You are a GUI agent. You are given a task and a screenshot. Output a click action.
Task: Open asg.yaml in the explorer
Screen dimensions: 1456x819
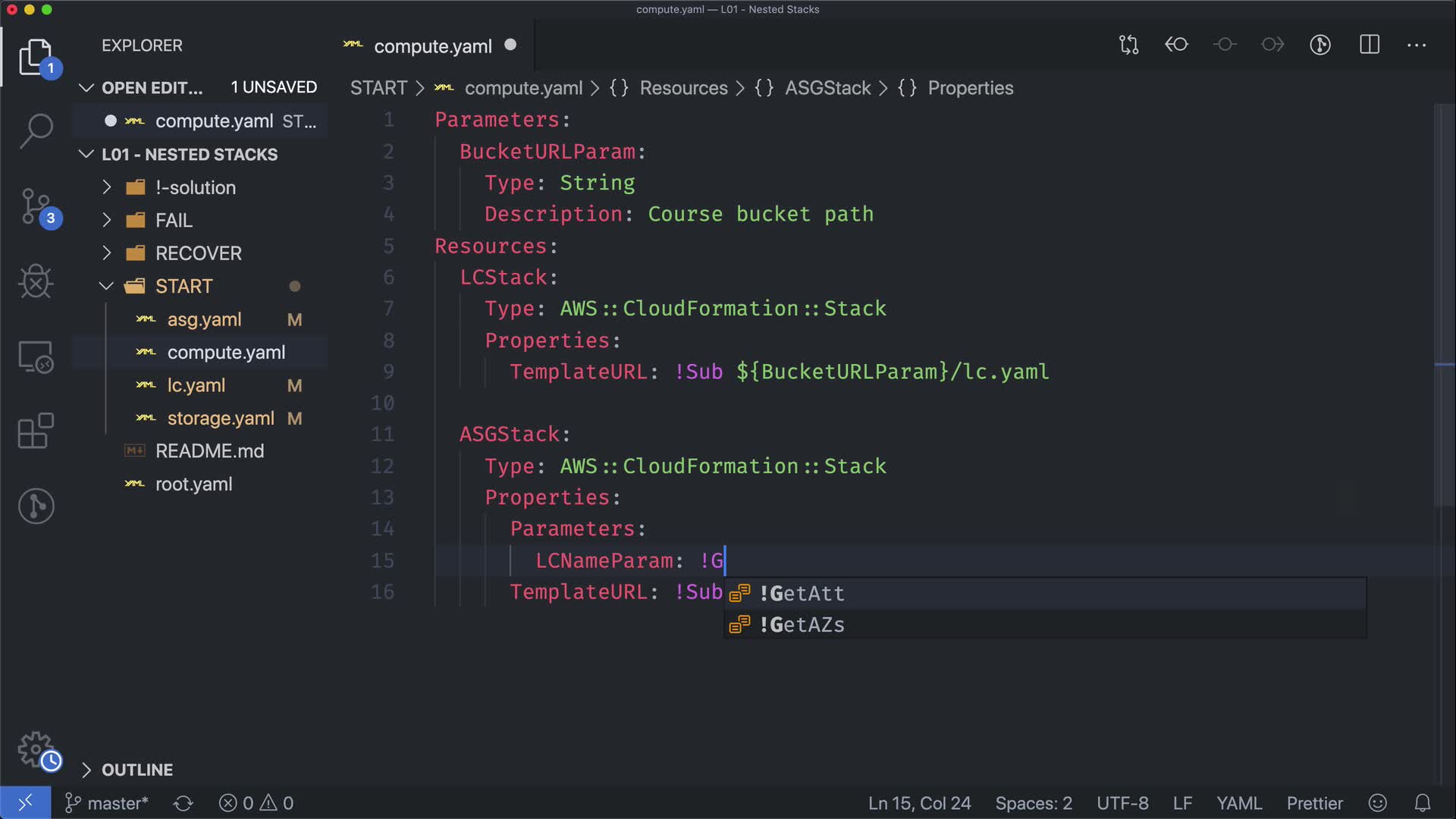pos(204,320)
